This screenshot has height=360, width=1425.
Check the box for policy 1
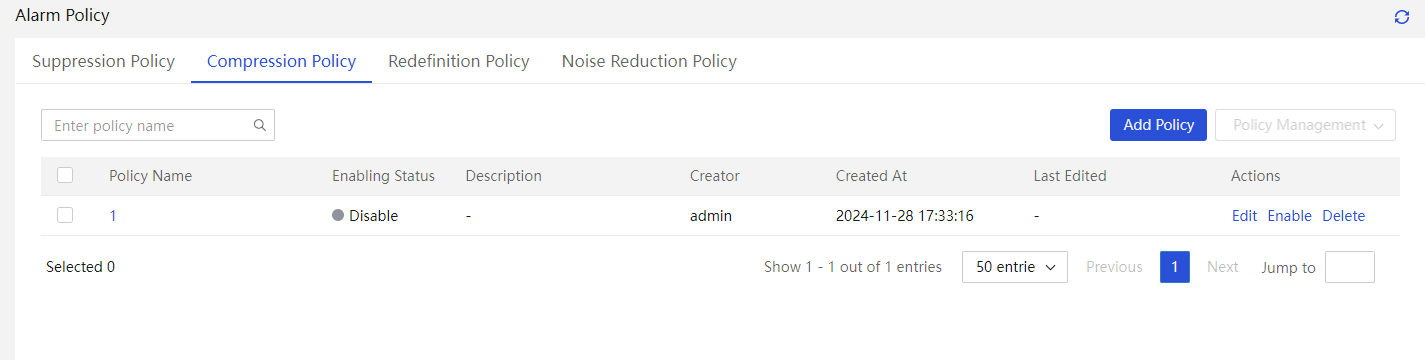pos(65,215)
